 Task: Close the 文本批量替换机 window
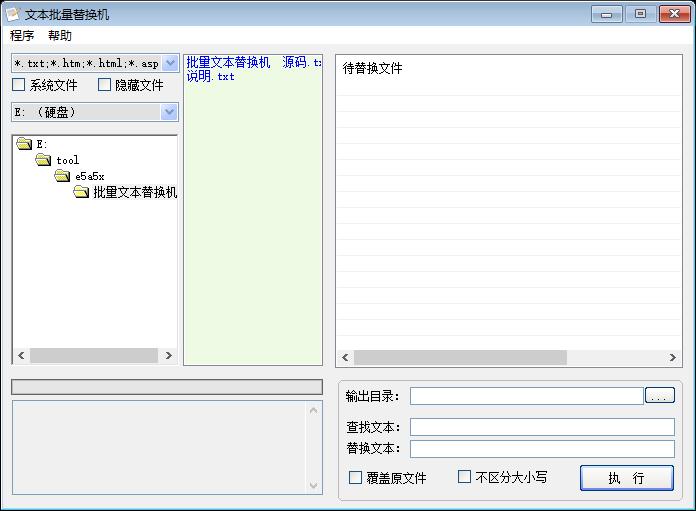674,14
